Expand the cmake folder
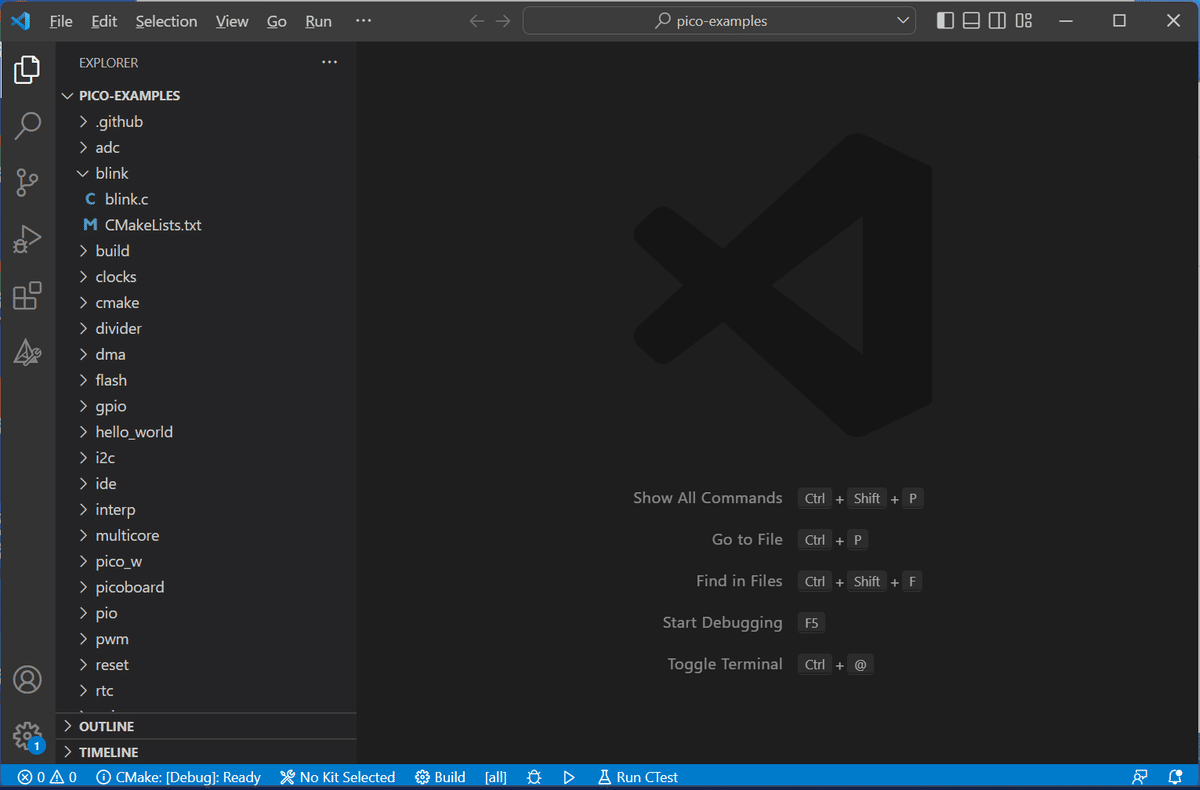The image size is (1200, 790). [206, 303]
